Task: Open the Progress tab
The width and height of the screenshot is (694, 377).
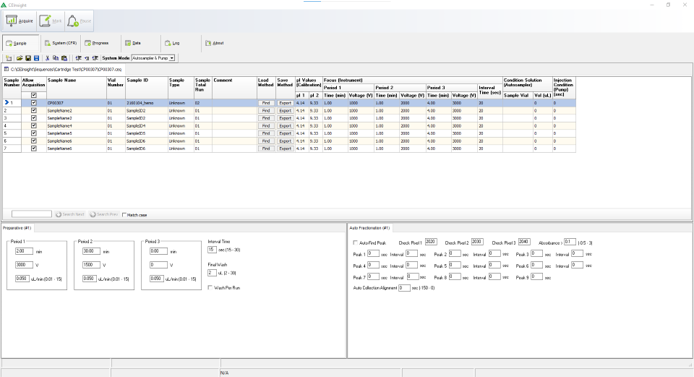Action: tap(97, 43)
